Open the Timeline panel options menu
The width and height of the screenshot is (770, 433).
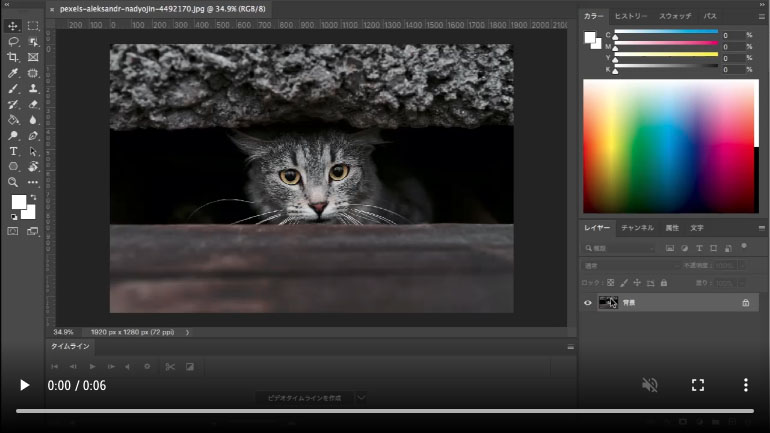click(571, 347)
